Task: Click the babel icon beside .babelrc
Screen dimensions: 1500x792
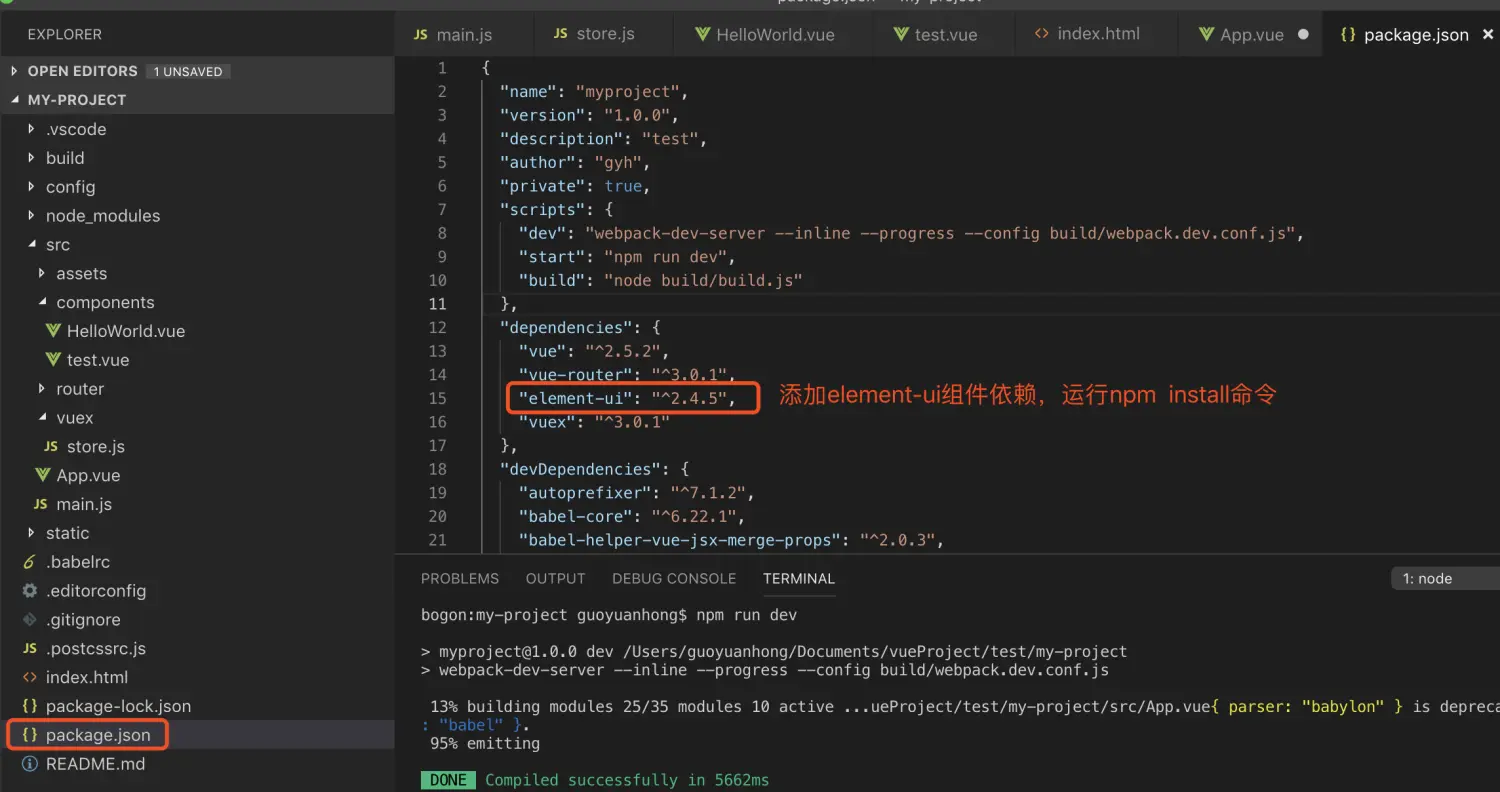Action: (30, 562)
